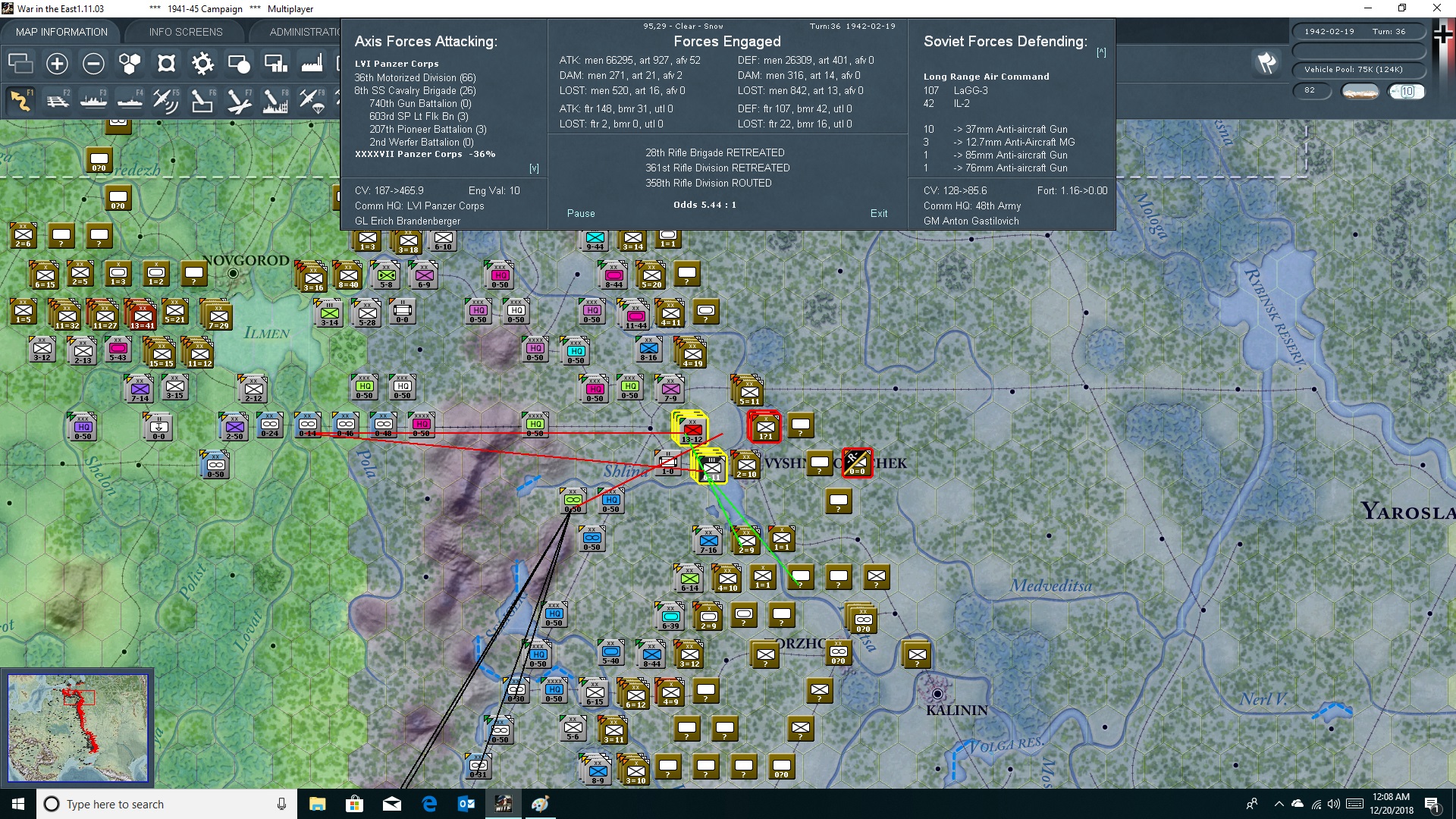Screen dimensions: 1456x819
Task: Click LVI Panzer Corps in attackers list
Action: 397,64
